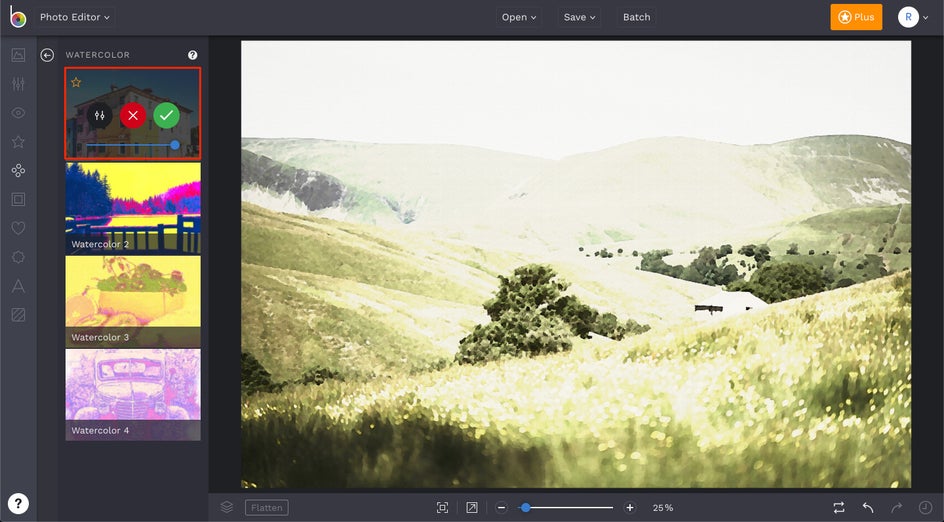Zoom out with the minus button
Viewport: 944px width, 522px height.
pyautogui.click(x=502, y=508)
